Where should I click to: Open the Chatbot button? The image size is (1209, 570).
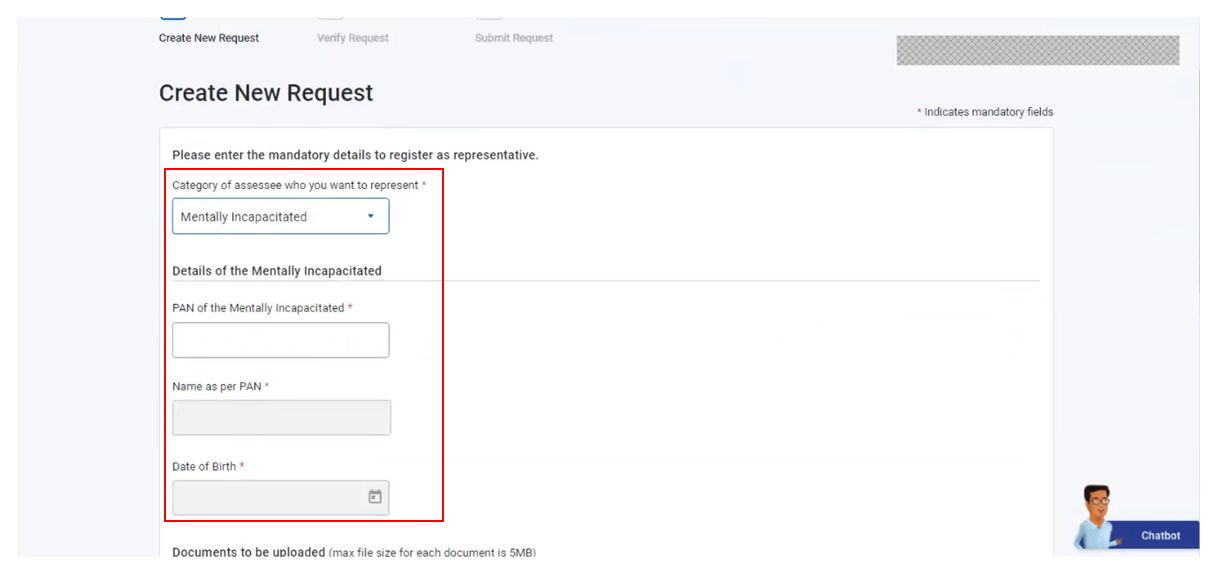pyautogui.click(x=1160, y=536)
